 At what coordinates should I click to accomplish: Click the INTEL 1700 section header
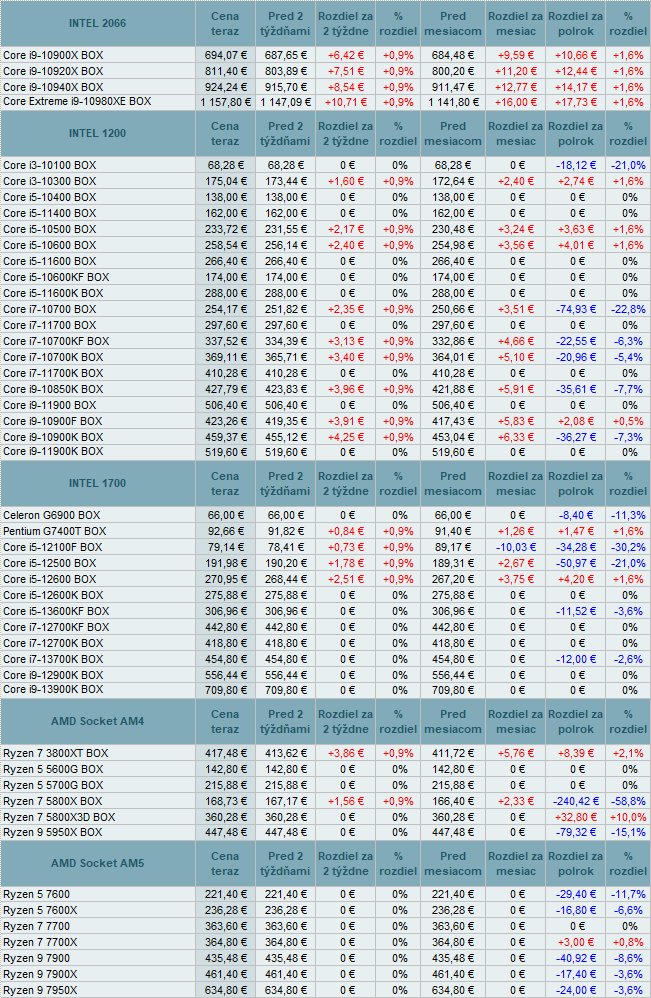tap(97, 484)
